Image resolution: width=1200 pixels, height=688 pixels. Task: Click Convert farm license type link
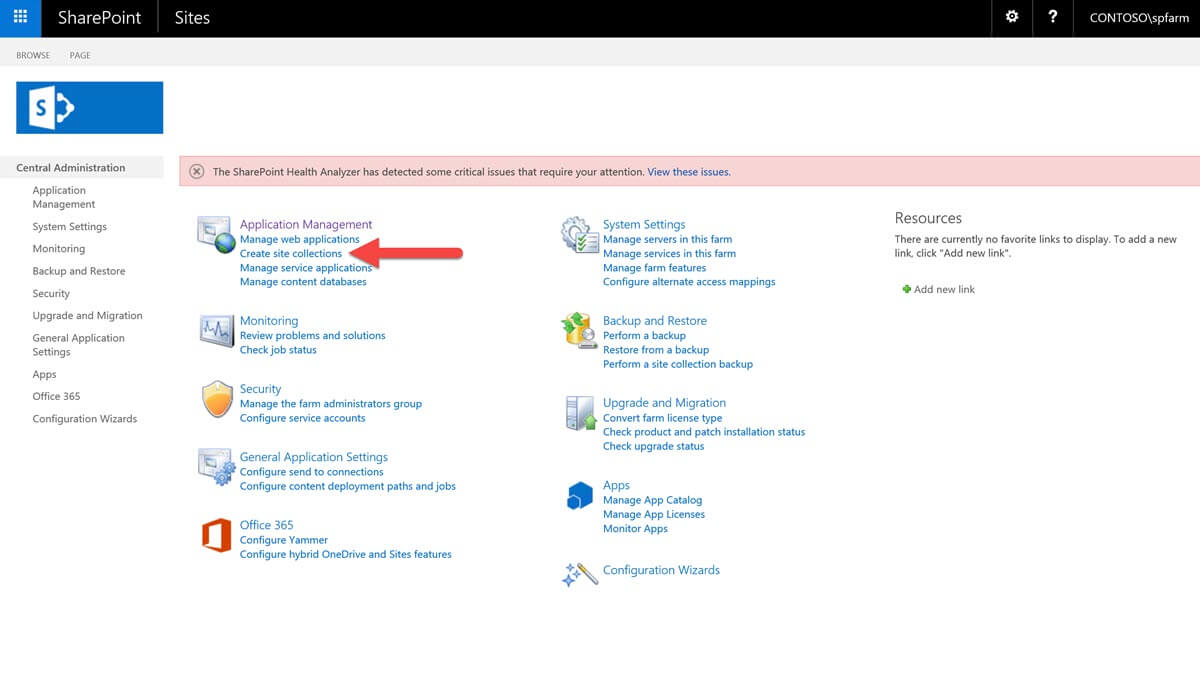[x=662, y=418]
